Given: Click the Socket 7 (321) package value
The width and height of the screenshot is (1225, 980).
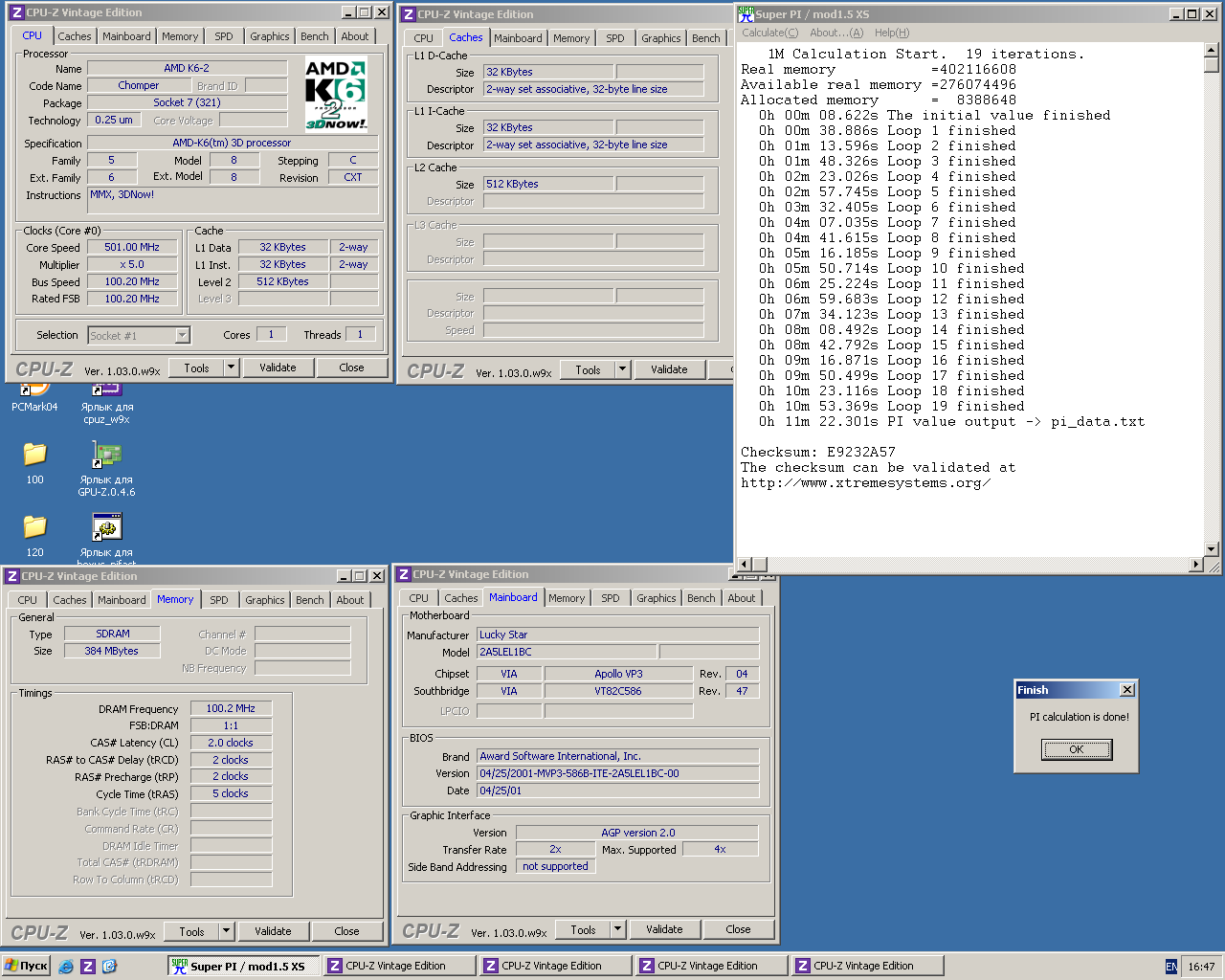Looking at the screenshot, I should coord(187,102).
